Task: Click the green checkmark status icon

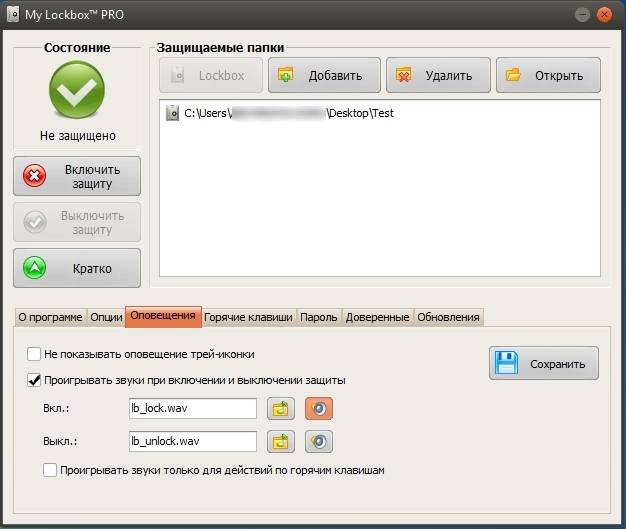Action: [77, 90]
